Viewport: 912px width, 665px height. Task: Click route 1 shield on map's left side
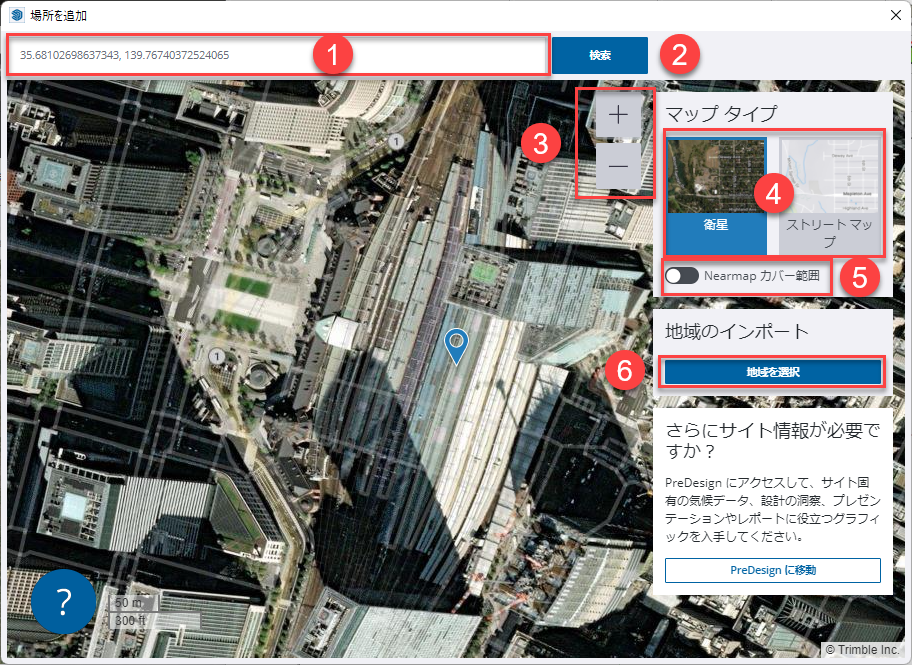point(217,356)
